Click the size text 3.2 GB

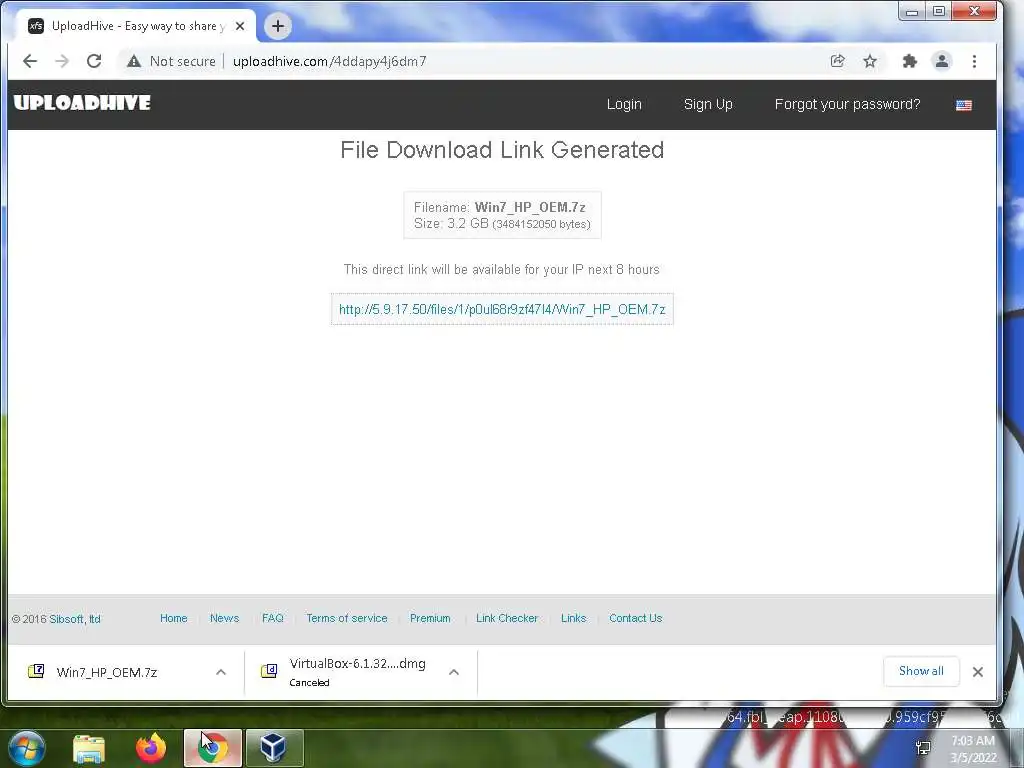tap(468, 223)
